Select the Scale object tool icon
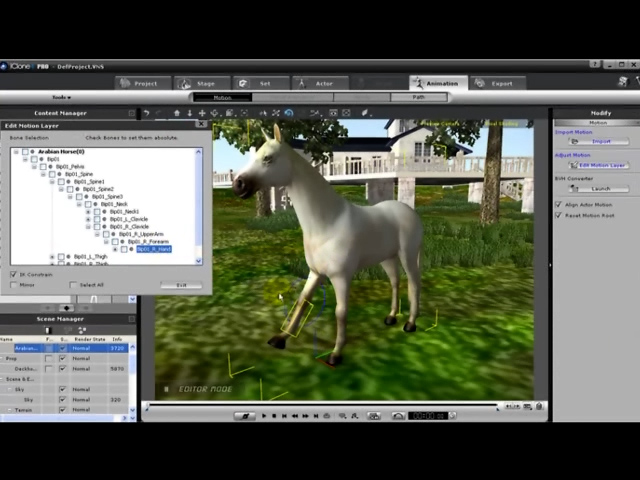Image resolution: width=640 pixels, height=480 pixels. [276, 113]
